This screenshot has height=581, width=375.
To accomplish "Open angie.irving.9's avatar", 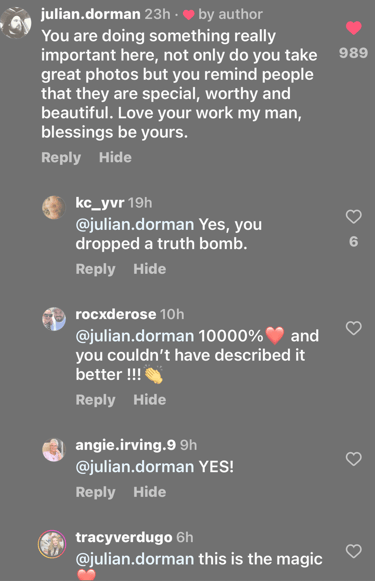I will click(54, 450).
